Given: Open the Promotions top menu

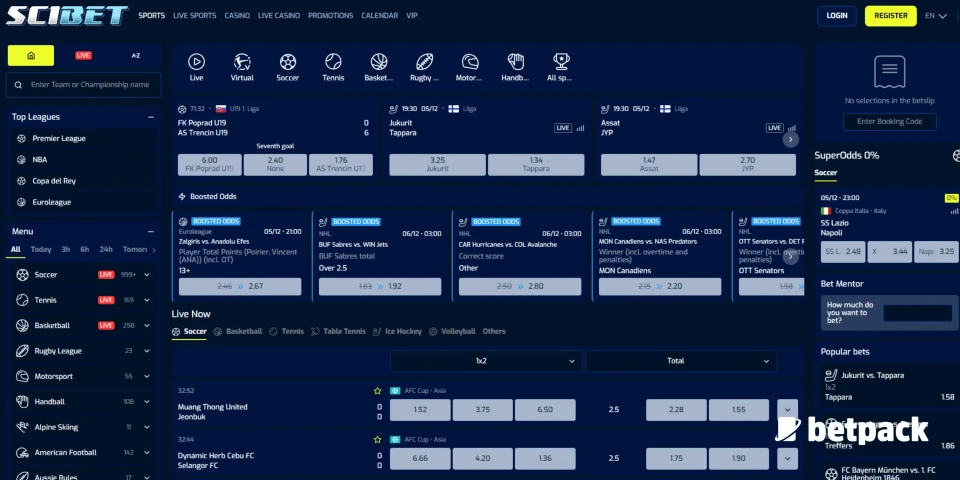Looking at the screenshot, I should [x=331, y=16].
